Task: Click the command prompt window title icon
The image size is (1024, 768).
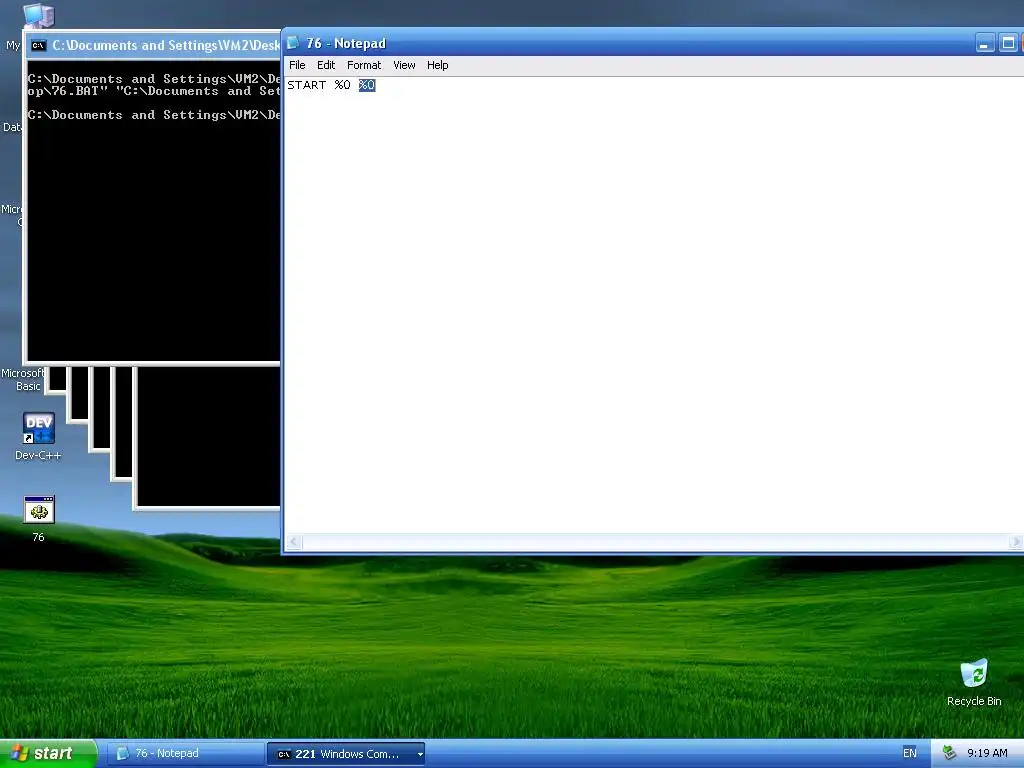Action: click(x=39, y=45)
